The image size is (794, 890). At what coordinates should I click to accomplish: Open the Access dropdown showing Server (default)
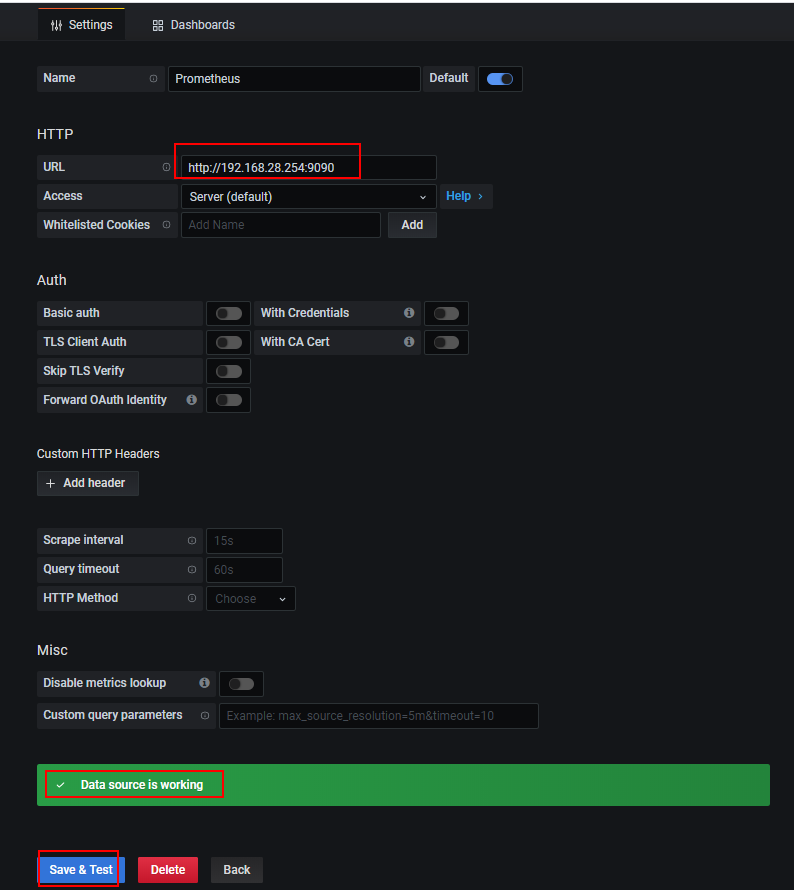coord(308,197)
